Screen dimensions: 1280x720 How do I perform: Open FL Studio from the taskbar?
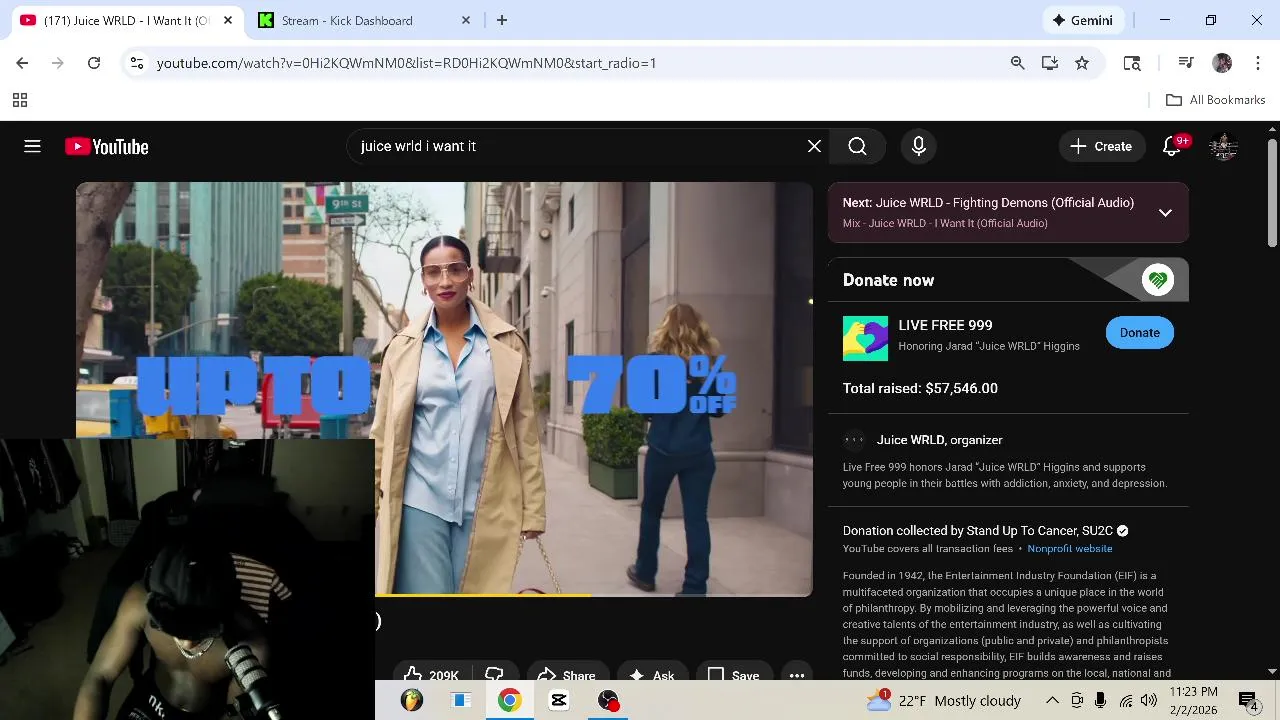(x=412, y=701)
